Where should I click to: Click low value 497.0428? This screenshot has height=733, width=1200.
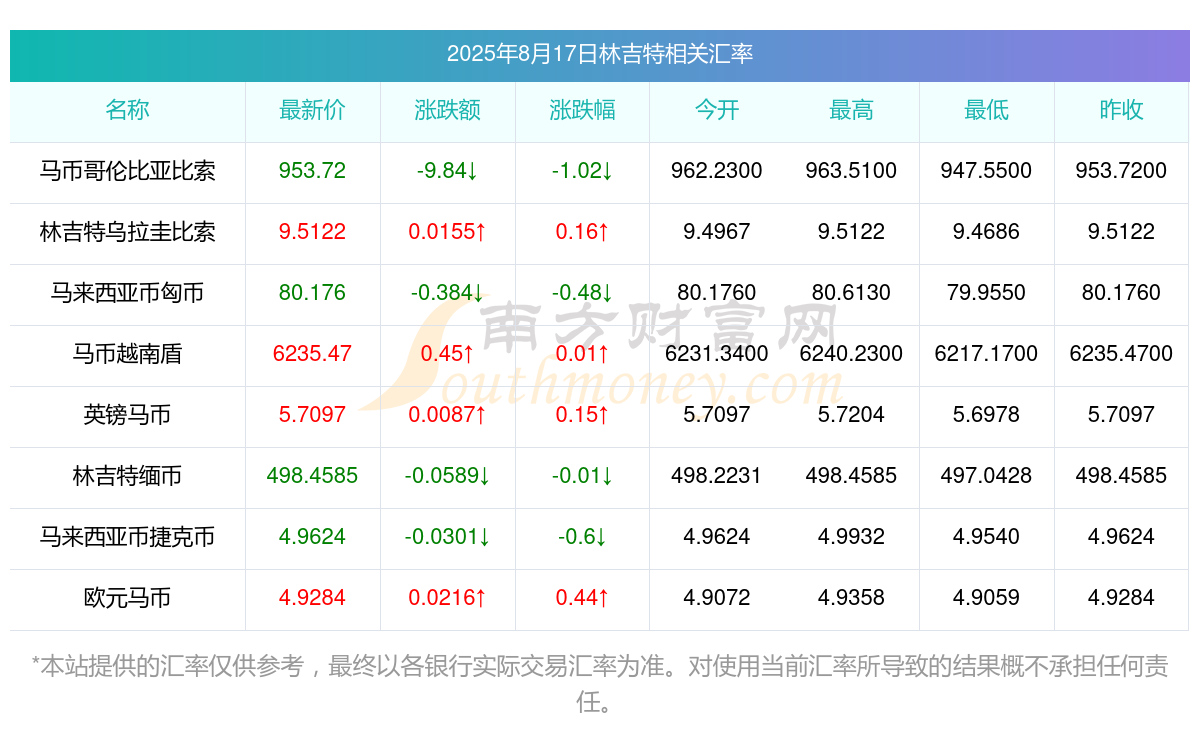(x=986, y=476)
